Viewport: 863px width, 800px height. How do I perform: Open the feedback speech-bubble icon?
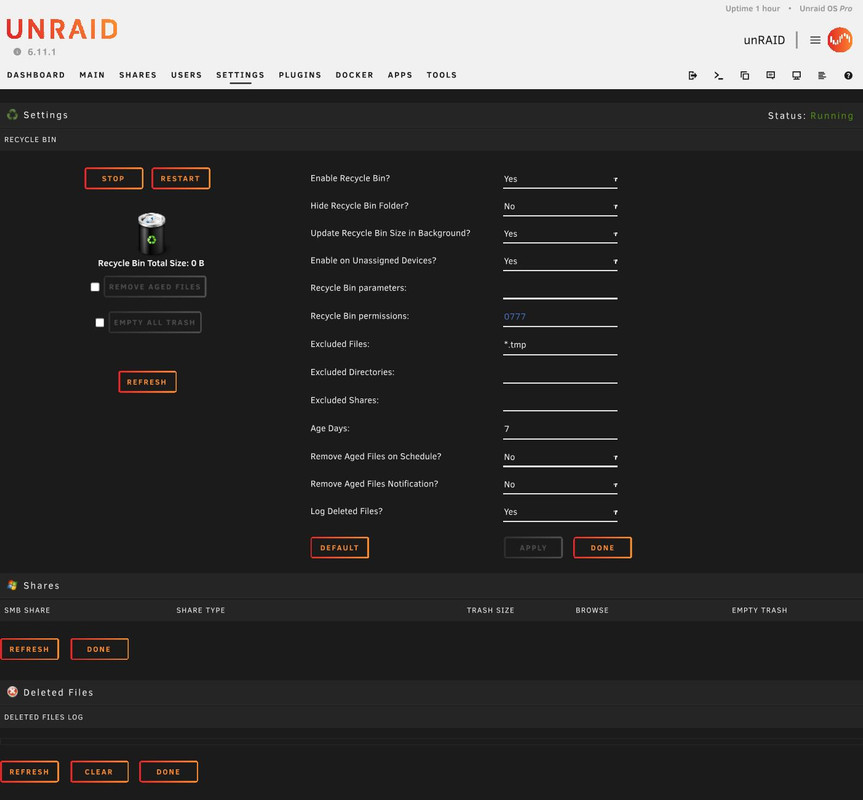771,75
